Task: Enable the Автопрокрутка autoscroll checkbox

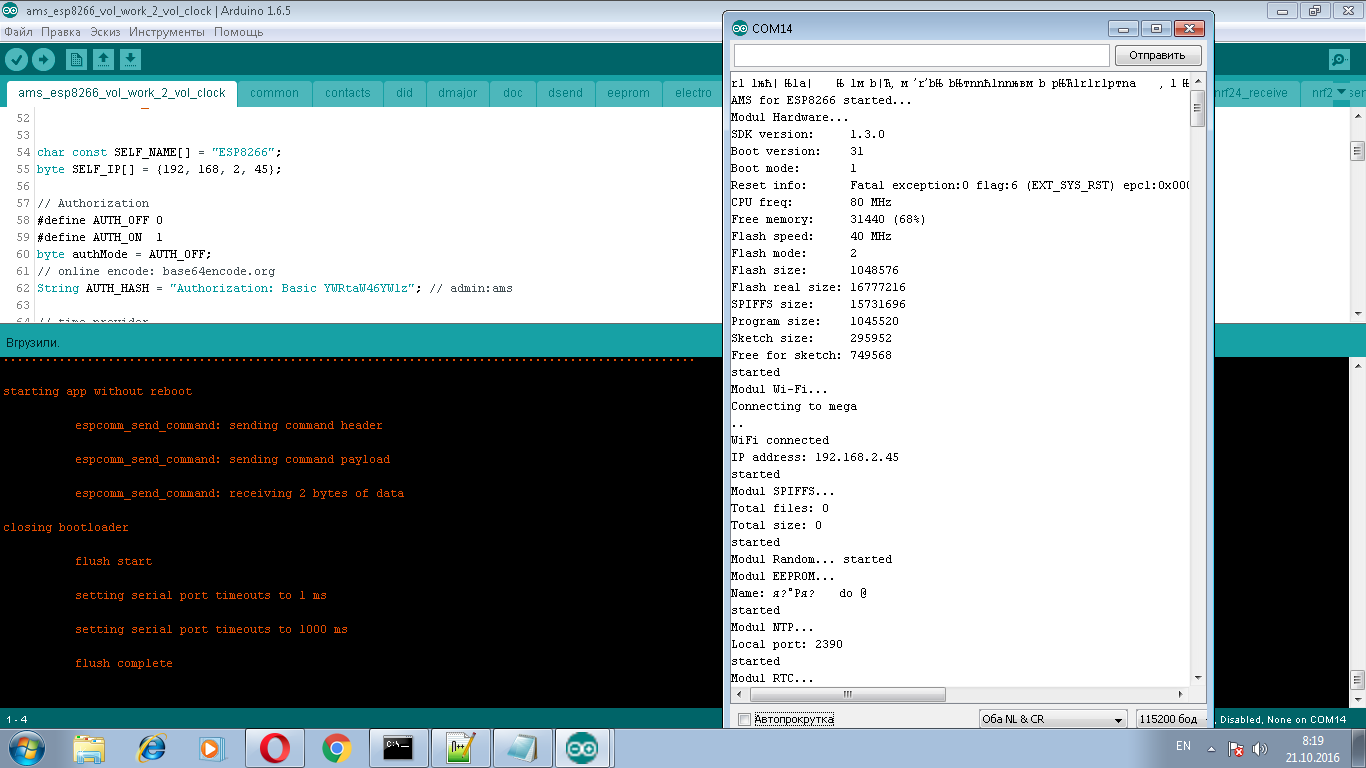Action: (743, 718)
